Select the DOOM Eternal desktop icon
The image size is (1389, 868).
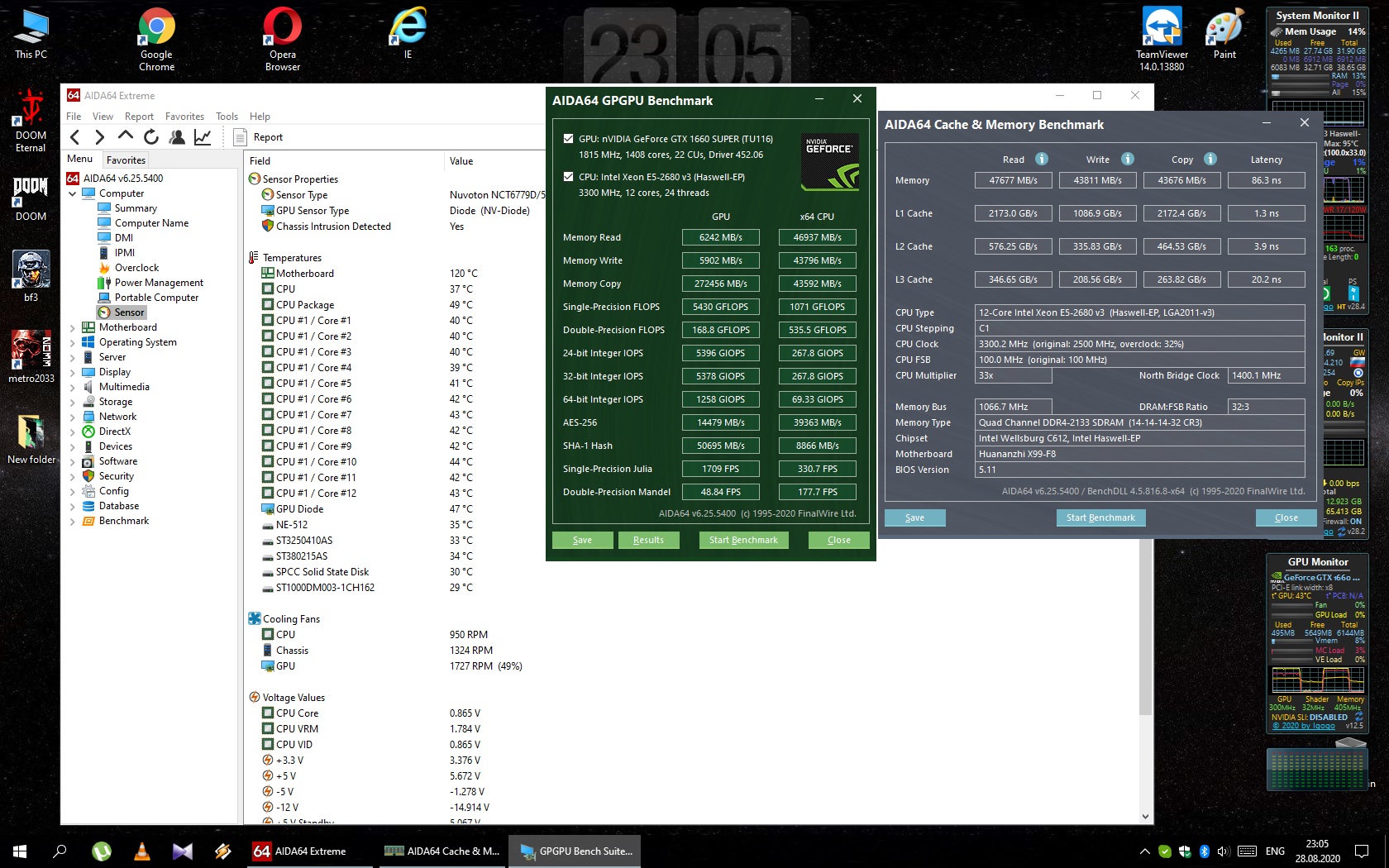(x=31, y=121)
